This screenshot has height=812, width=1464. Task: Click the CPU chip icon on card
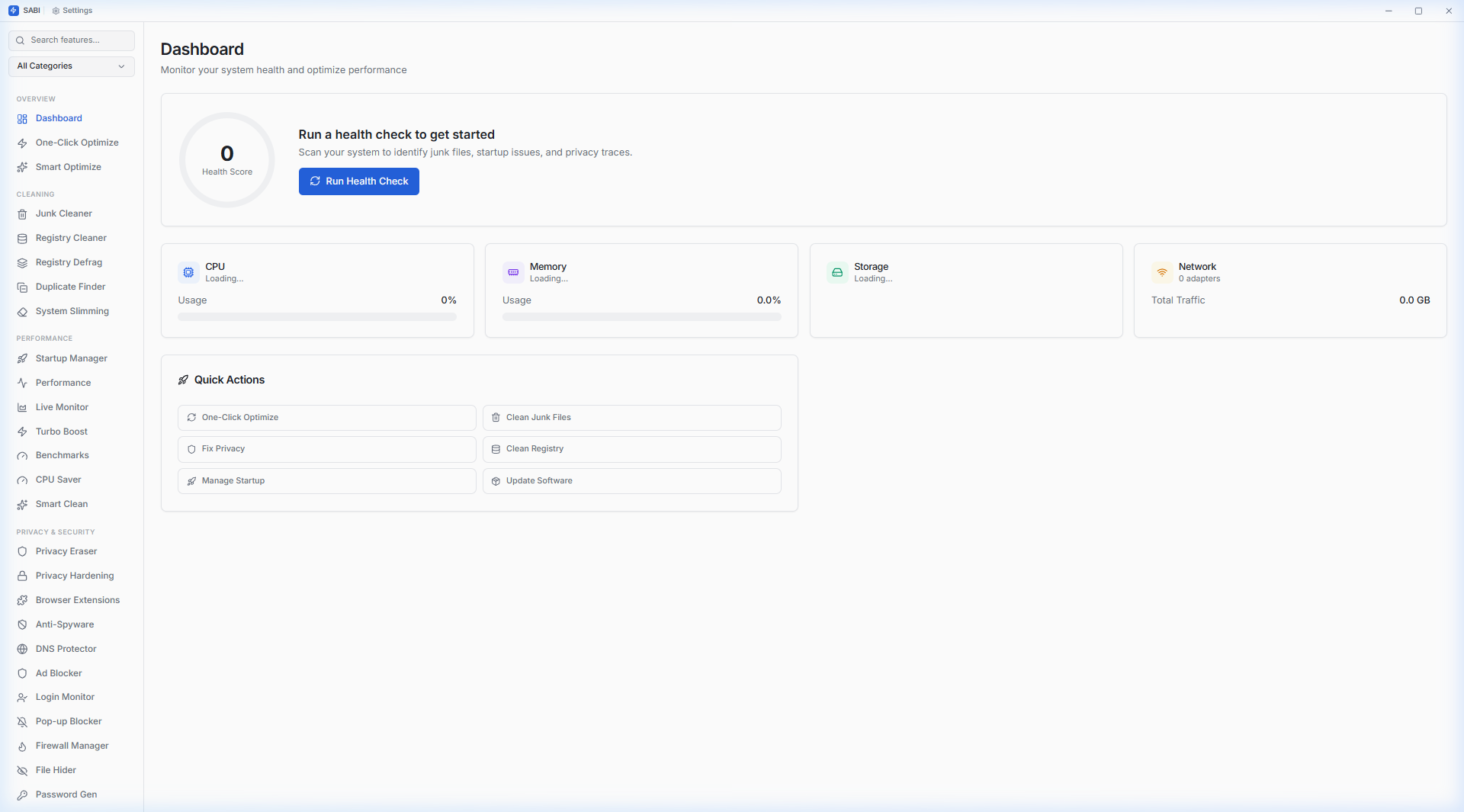(188, 272)
